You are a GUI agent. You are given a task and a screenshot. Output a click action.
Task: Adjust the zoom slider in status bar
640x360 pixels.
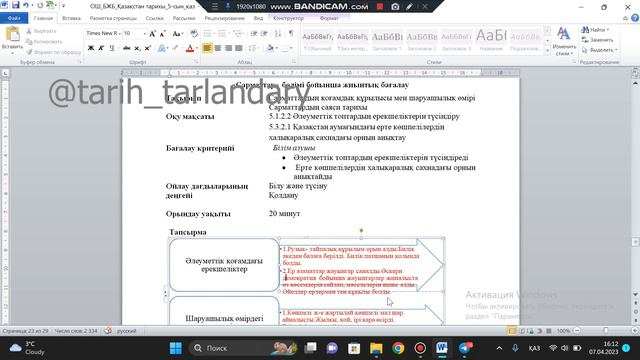tap(606, 331)
